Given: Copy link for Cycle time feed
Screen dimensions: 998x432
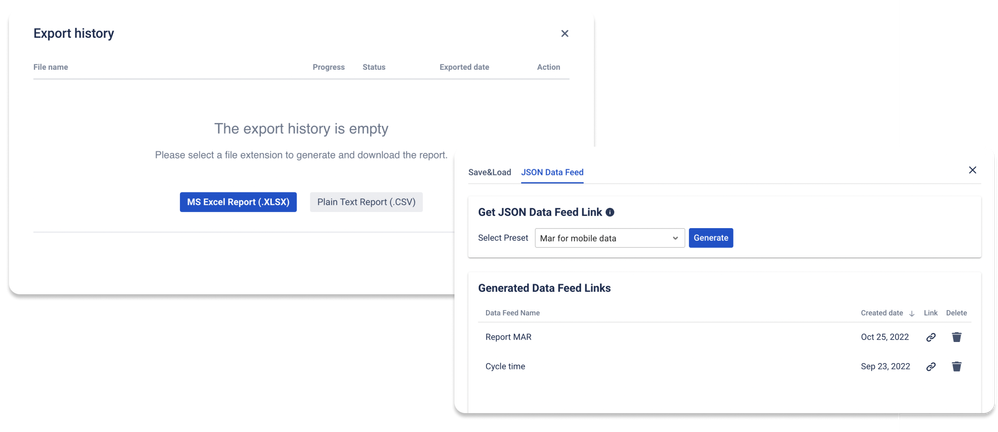Looking at the screenshot, I should click(x=931, y=366).
